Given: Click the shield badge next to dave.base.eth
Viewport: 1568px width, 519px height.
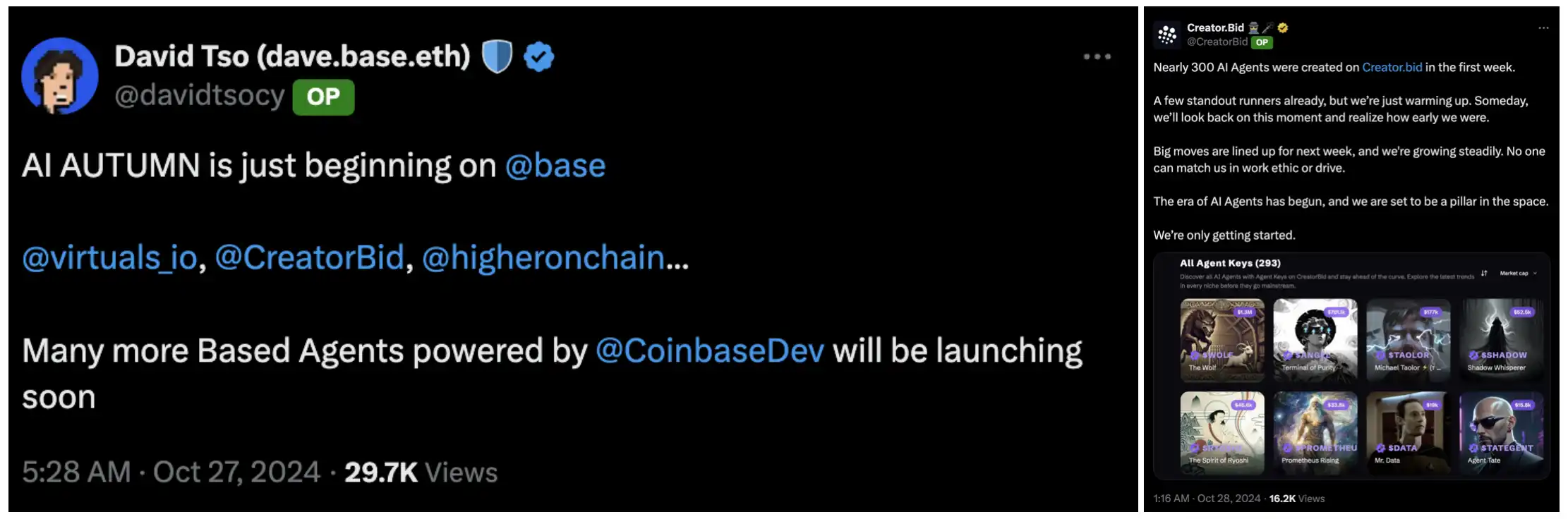Looking at the screenshot, I should point(497,56).
